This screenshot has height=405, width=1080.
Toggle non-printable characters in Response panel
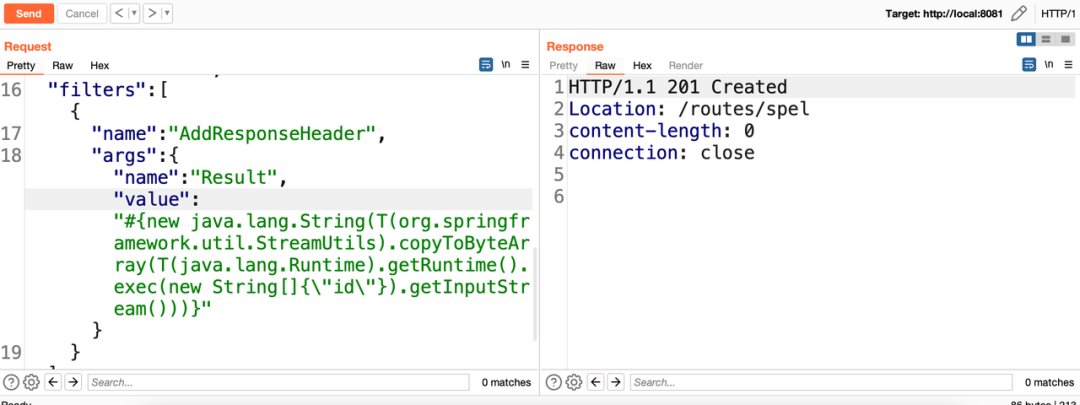tap(1049, 65)
